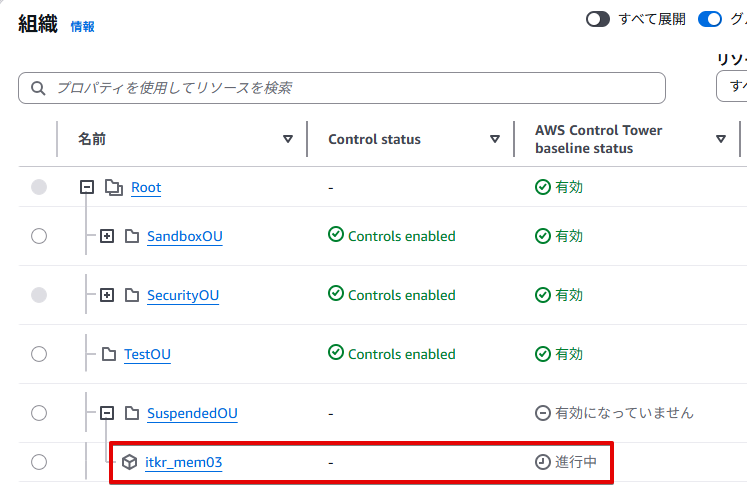The width and height of the screenshot is (747, 488).
Task: Collapse the Root tree node
Action: (87, 187)
